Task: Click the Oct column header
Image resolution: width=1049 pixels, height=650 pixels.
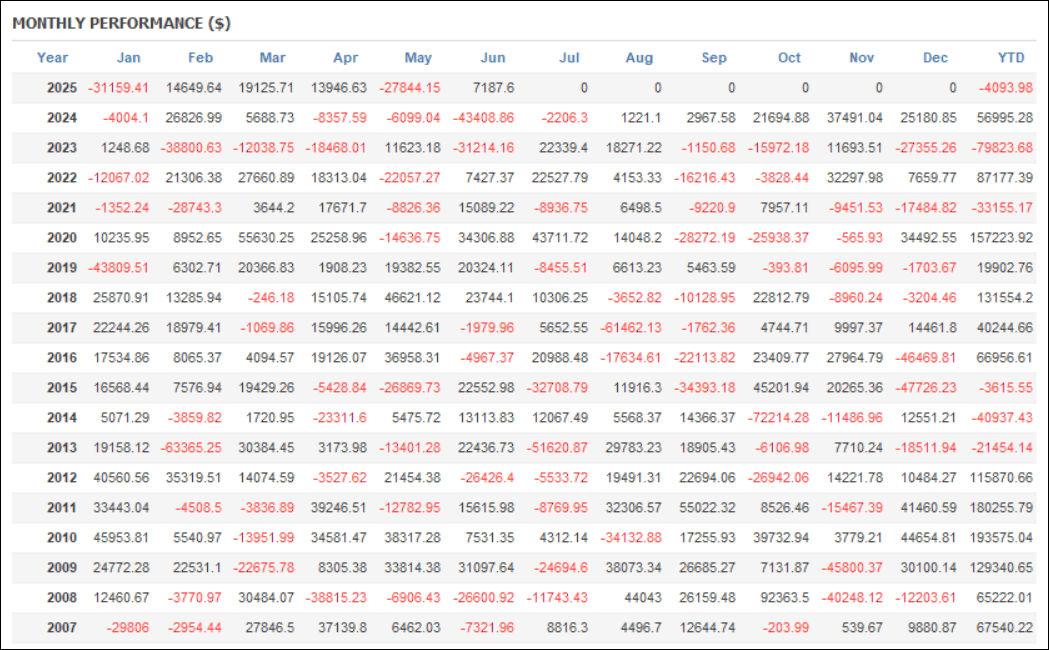Action: [789, 58]
